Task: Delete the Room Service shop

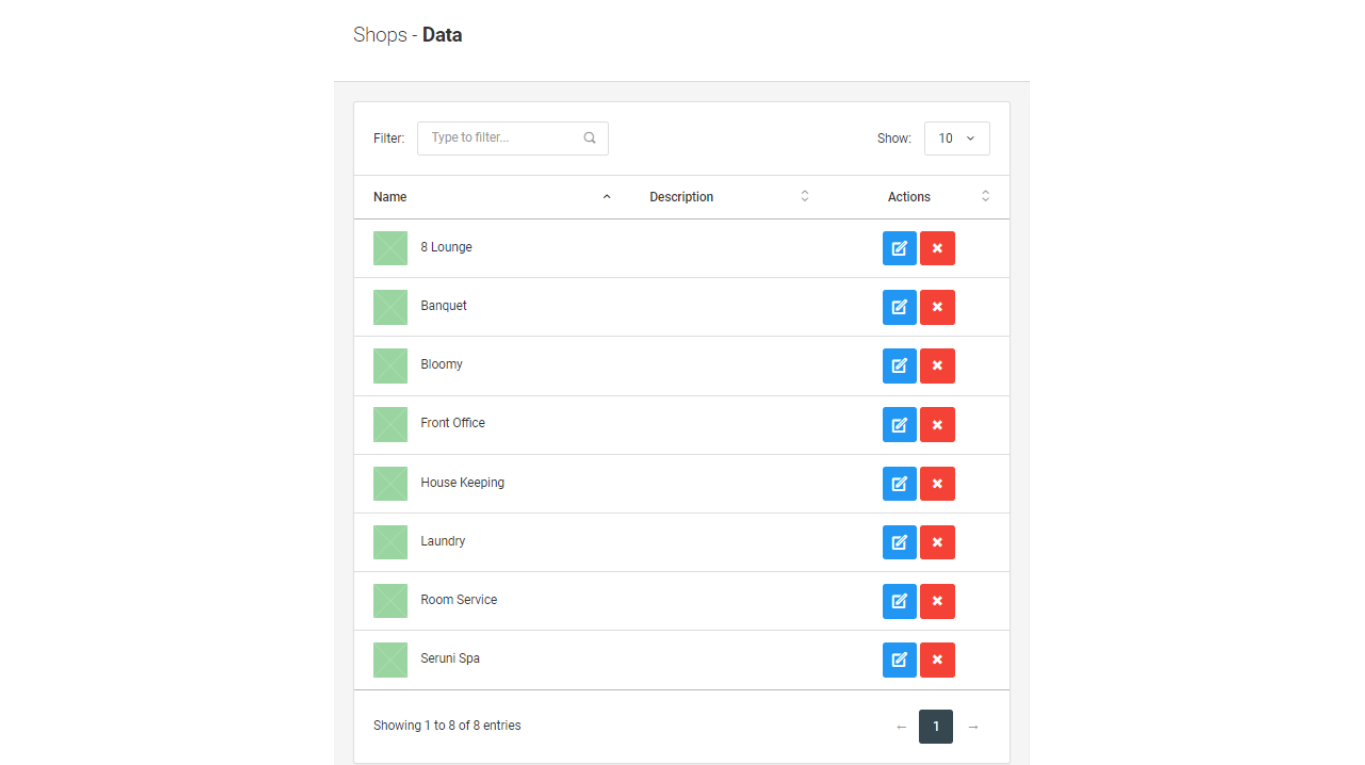Action: [937, 601]
